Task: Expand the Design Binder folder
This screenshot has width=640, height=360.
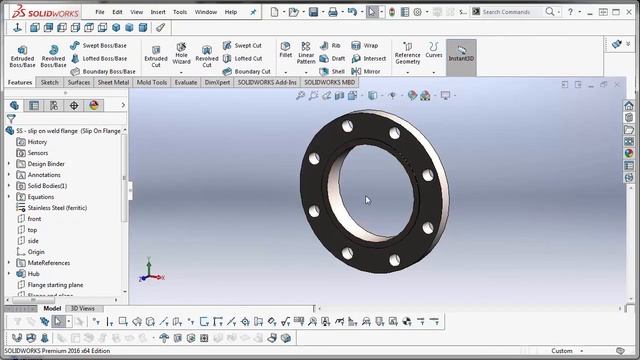Action: [x=9, y=164]
